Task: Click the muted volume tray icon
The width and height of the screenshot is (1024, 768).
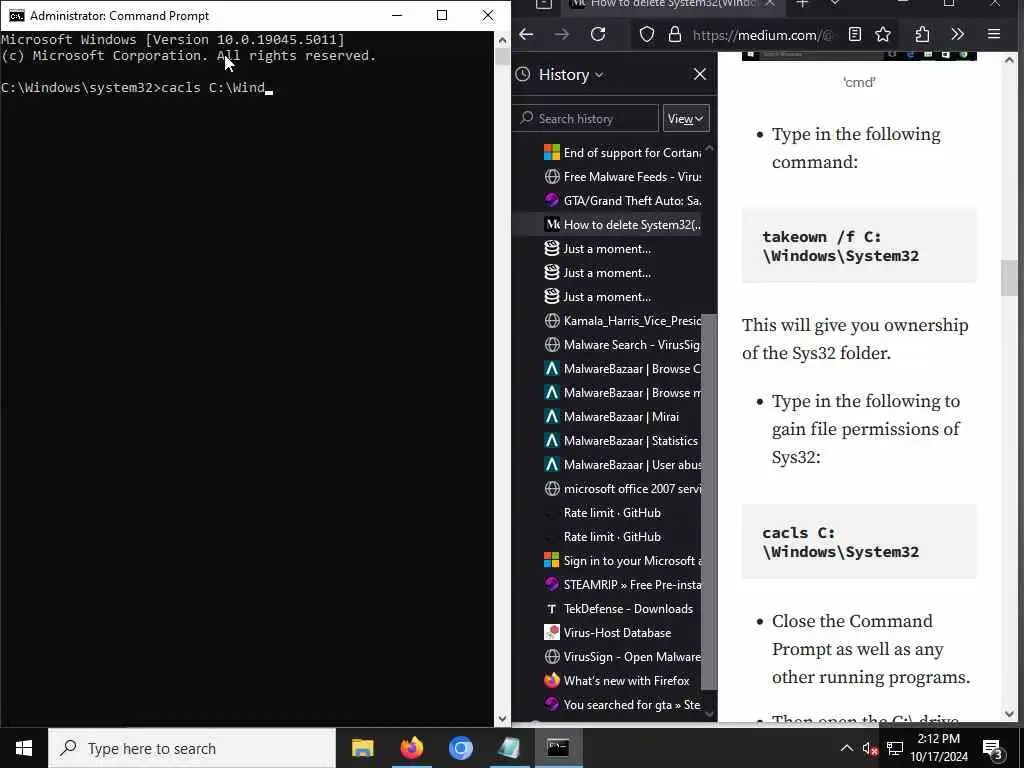Action: pos(870,748)
